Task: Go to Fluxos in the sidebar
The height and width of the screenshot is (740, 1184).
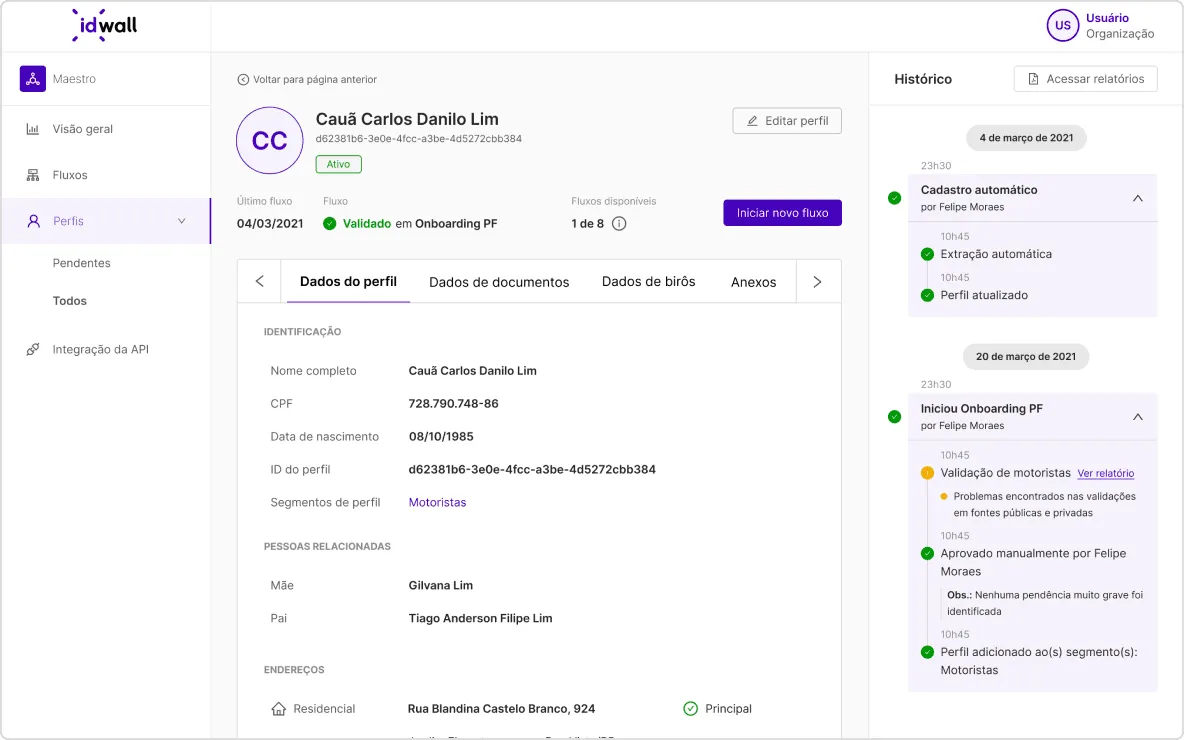Action: pos(70,175)
